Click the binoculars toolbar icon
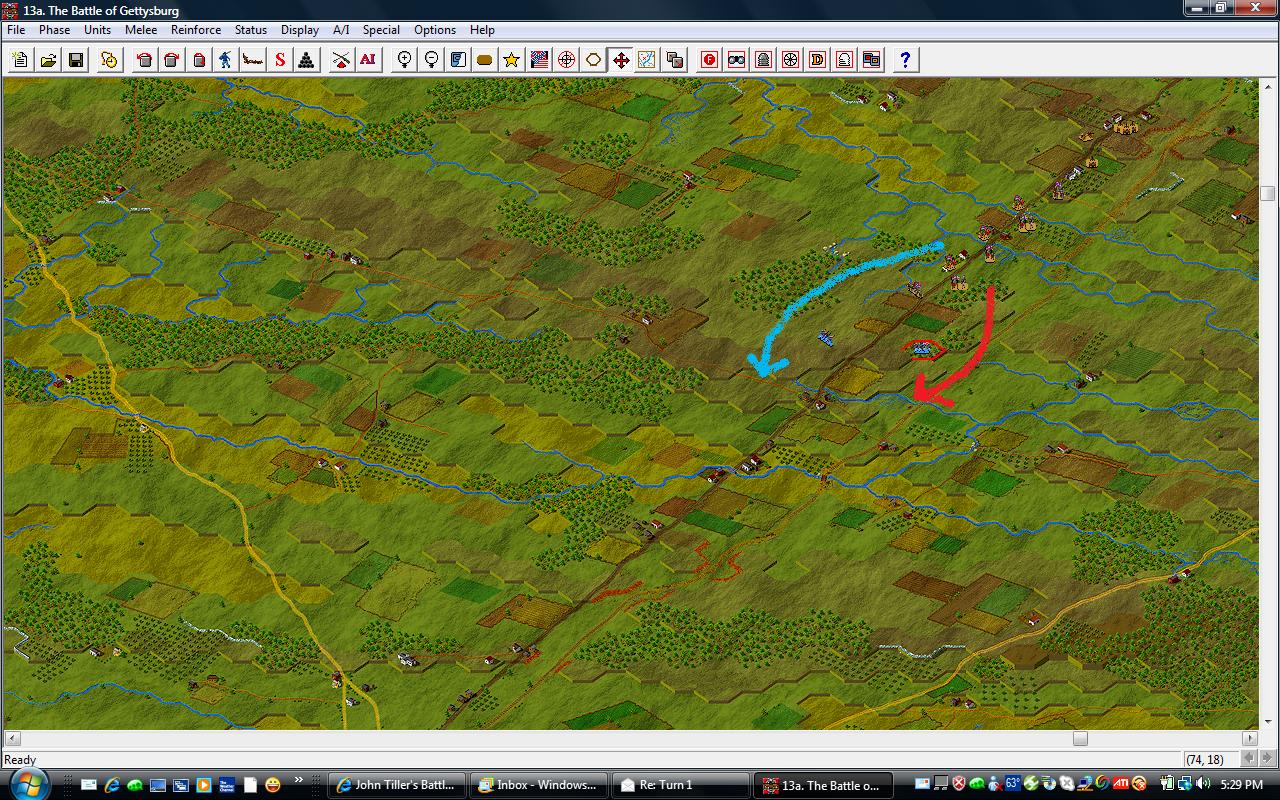This screenshot has height=800, width=1280. coord(737,60)
